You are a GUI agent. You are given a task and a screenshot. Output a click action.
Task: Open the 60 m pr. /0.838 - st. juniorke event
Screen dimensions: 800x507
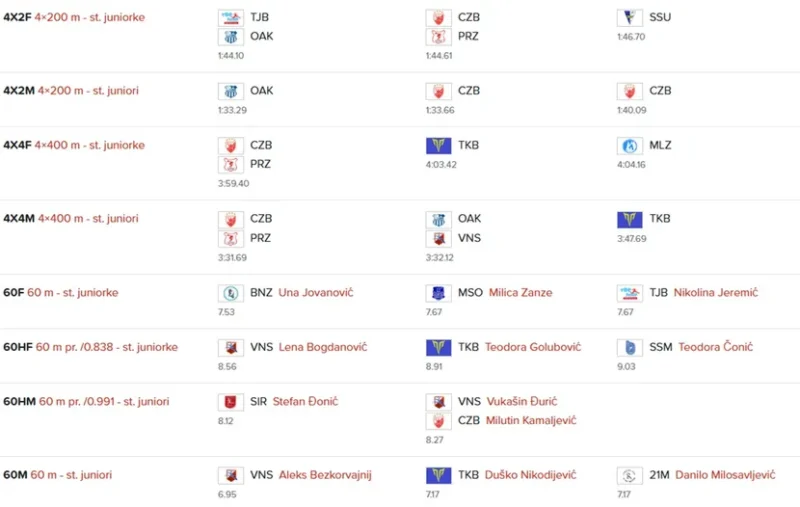click(107, 348)
